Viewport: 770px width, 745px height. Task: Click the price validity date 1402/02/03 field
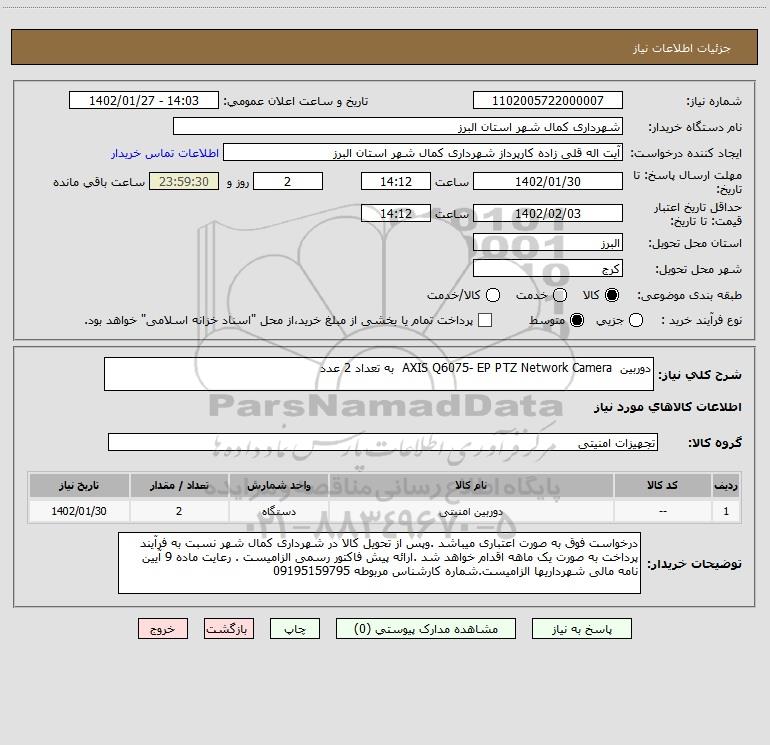coord(548,213)
